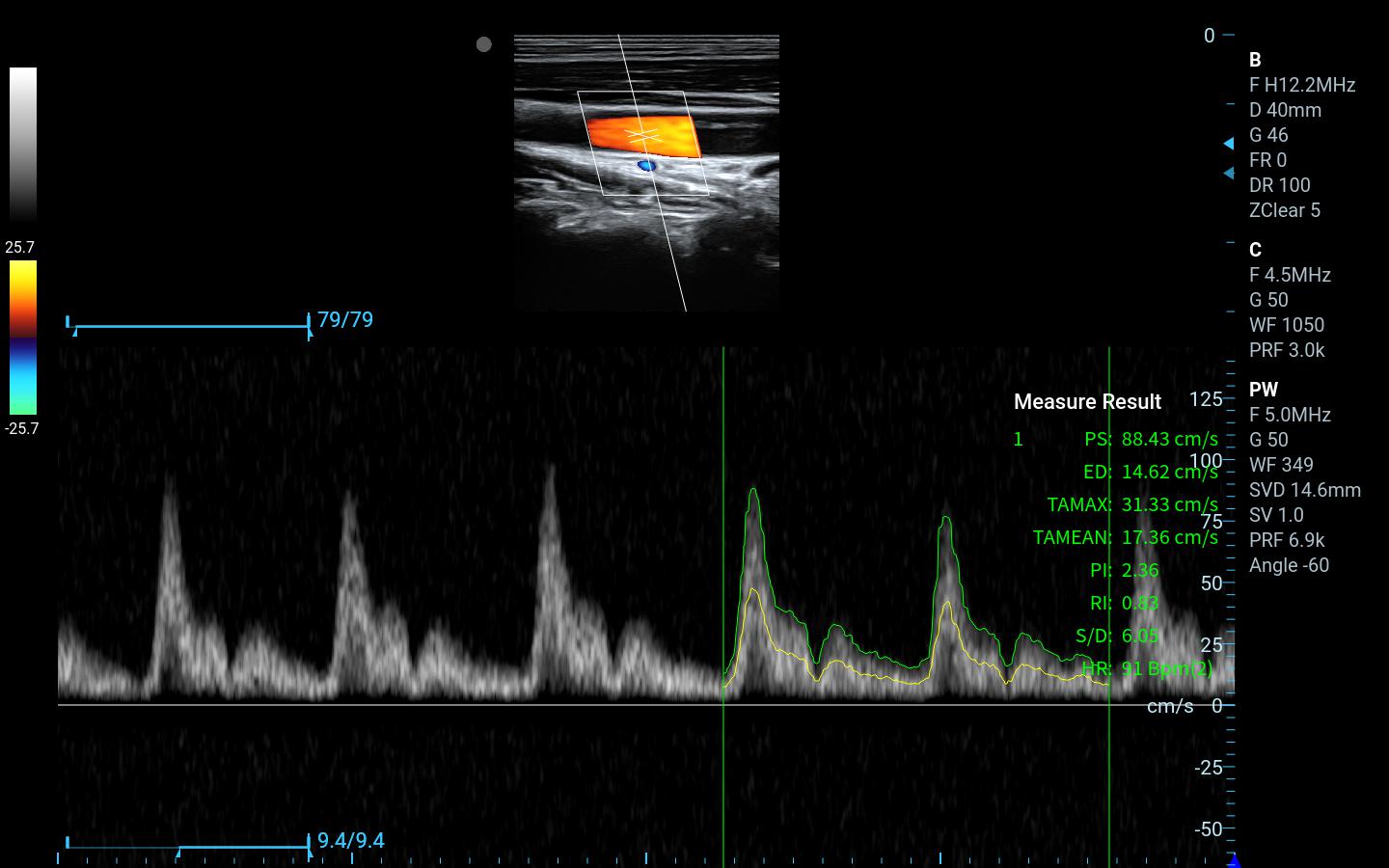Screen dimensions: 1389x868
Task: Click the color velocity scale bar
Action: click(x=23, y=338)
